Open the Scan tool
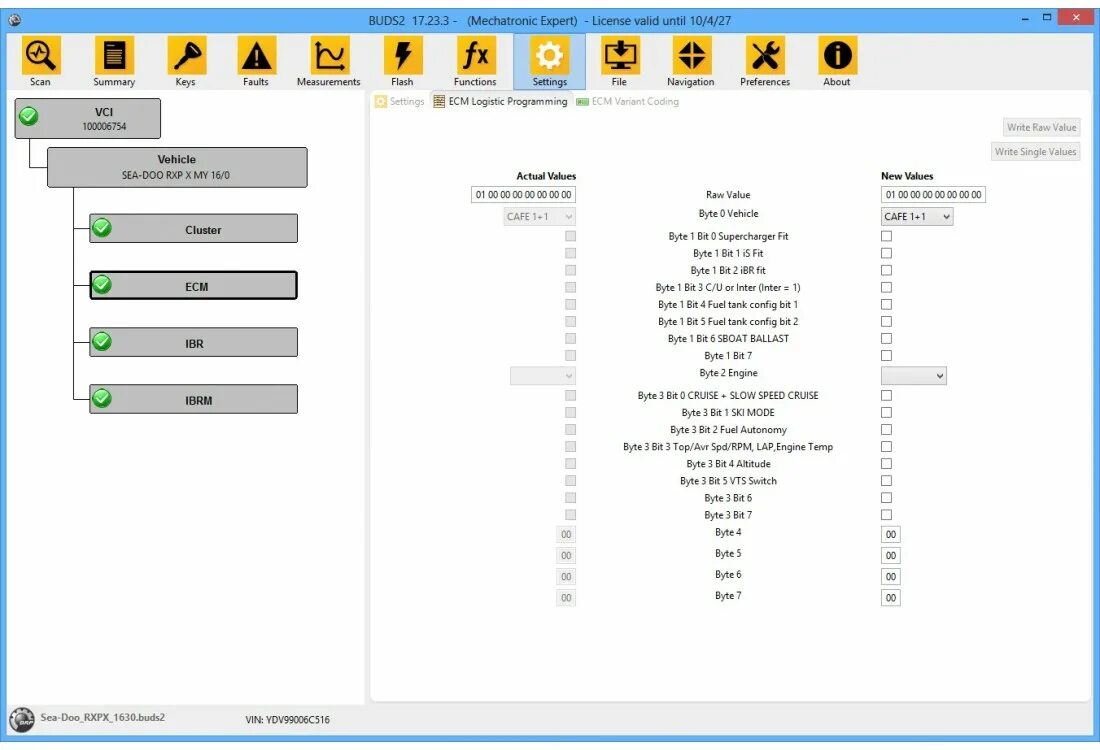This screenshot has width=1100, height=750. pyautogui.click(x=41, y=62)
